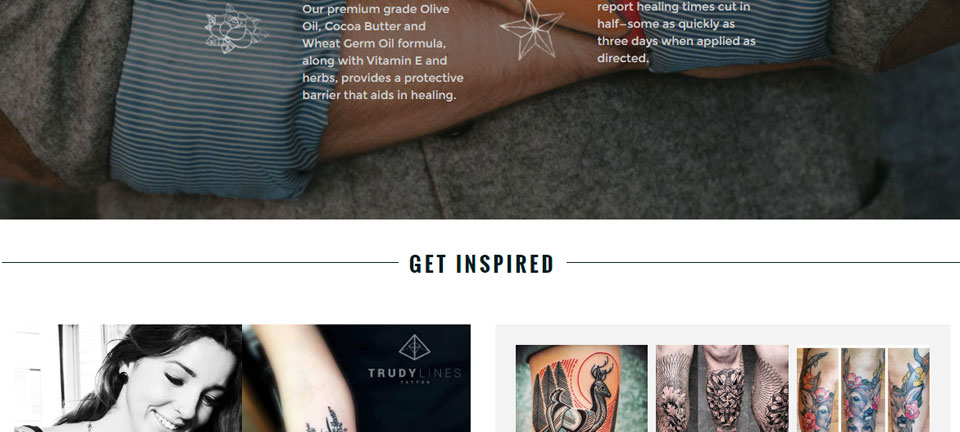The height and width of the screenshot is (432, 960).
Task: Click the outlined star icon
Action: [531, 31]
